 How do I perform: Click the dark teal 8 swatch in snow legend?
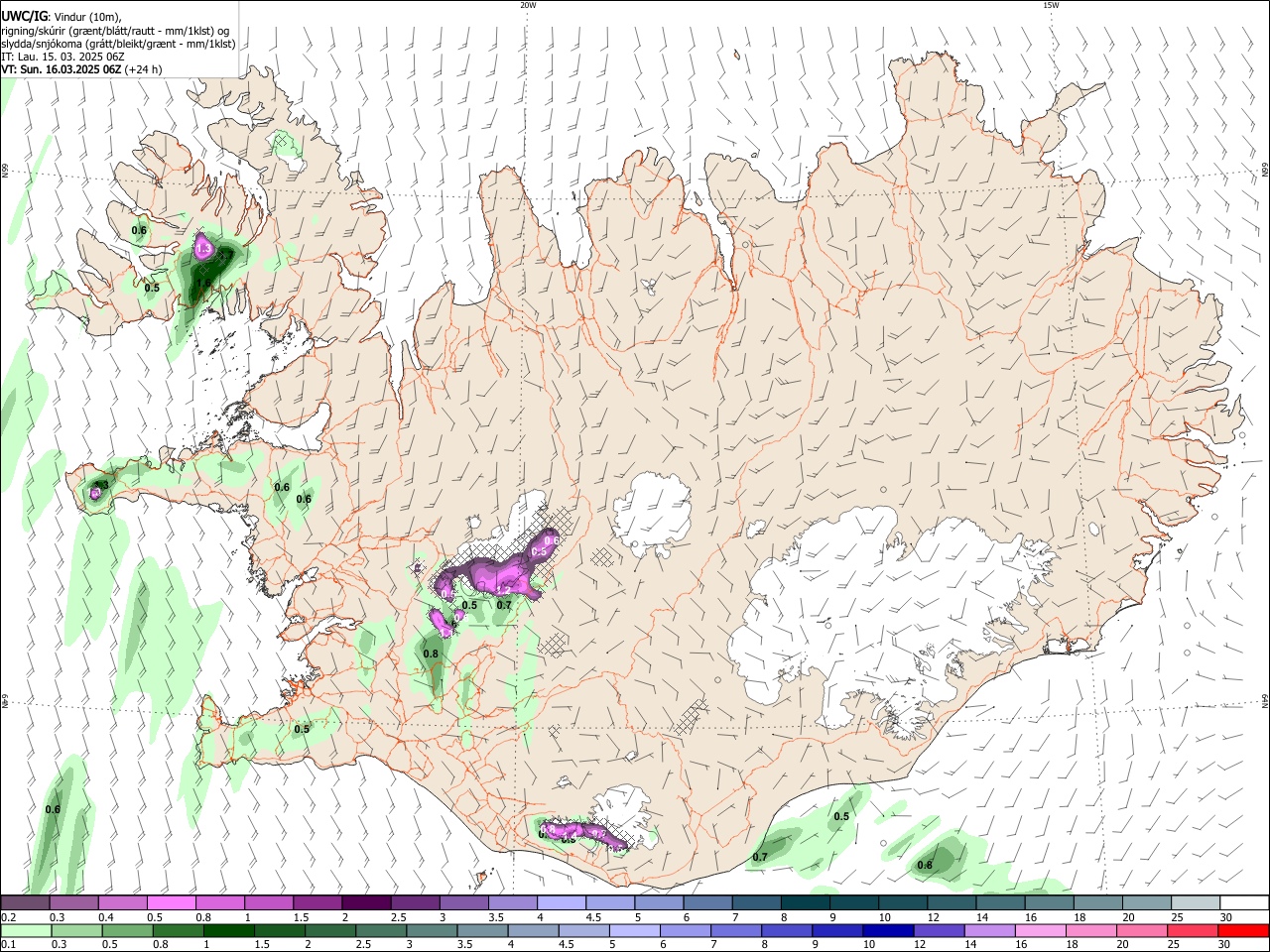pos(805,903)
